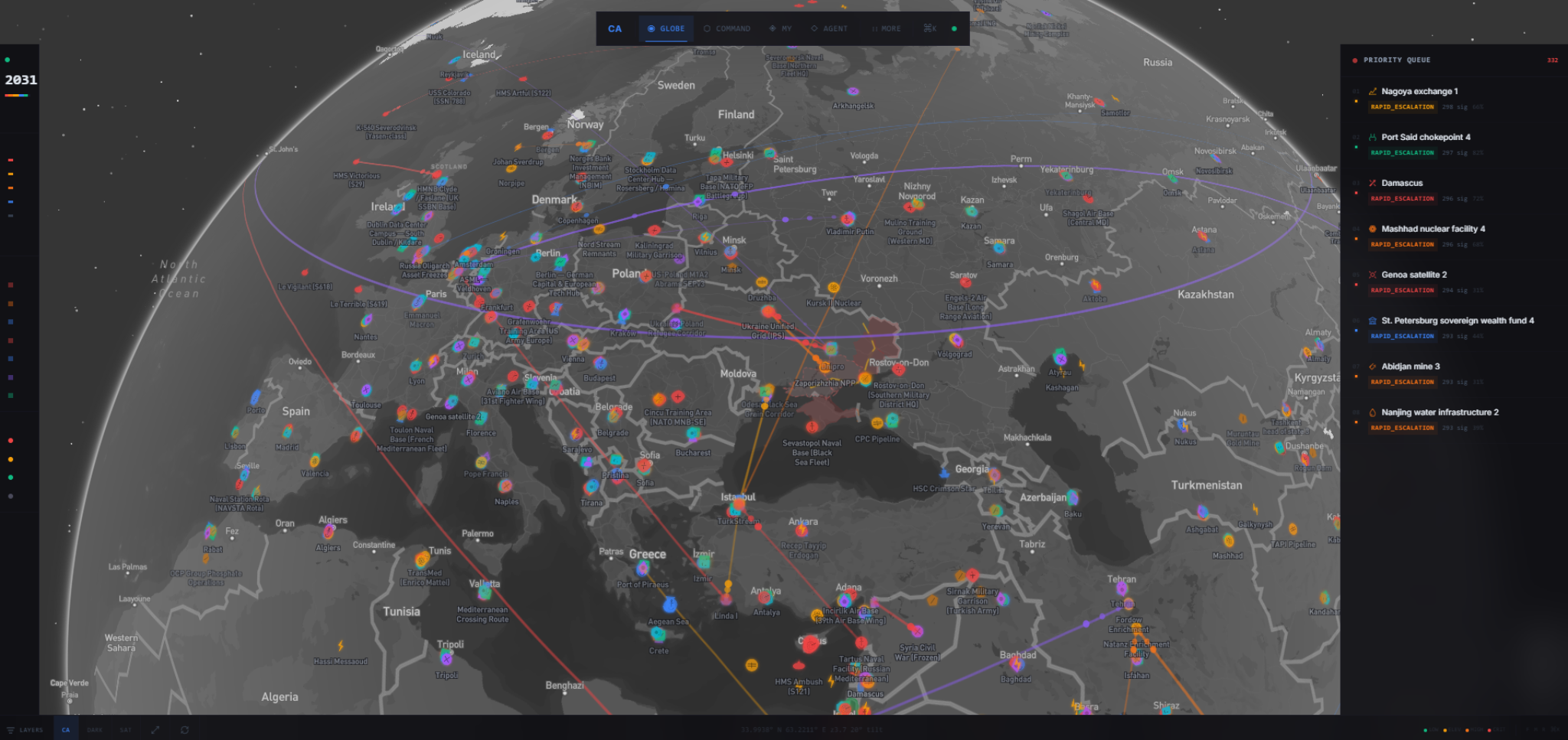
Task: Open the AGENT view tab
Action: tap(829, 29)
